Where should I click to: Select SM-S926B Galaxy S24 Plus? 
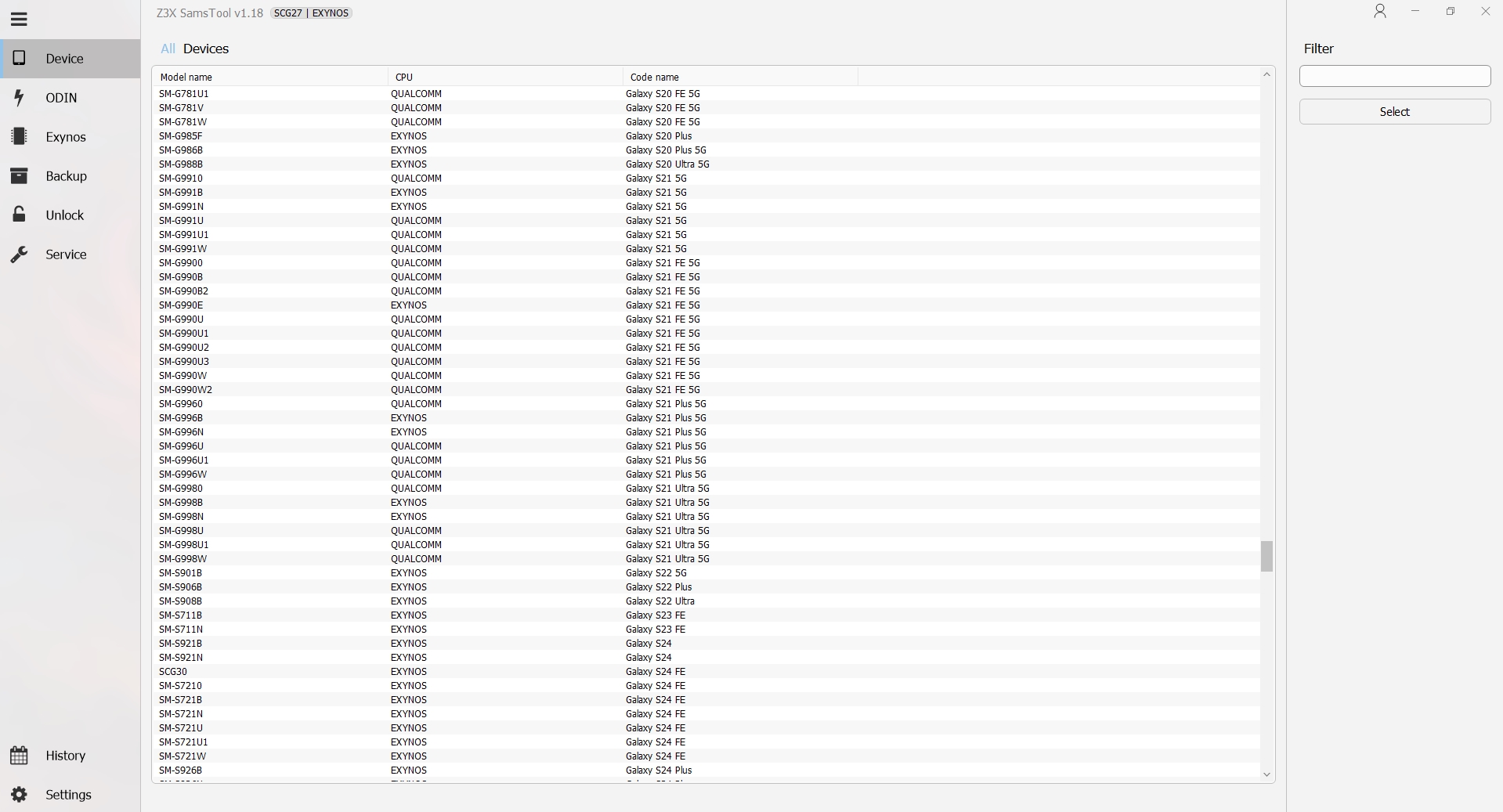click(706, 770)
